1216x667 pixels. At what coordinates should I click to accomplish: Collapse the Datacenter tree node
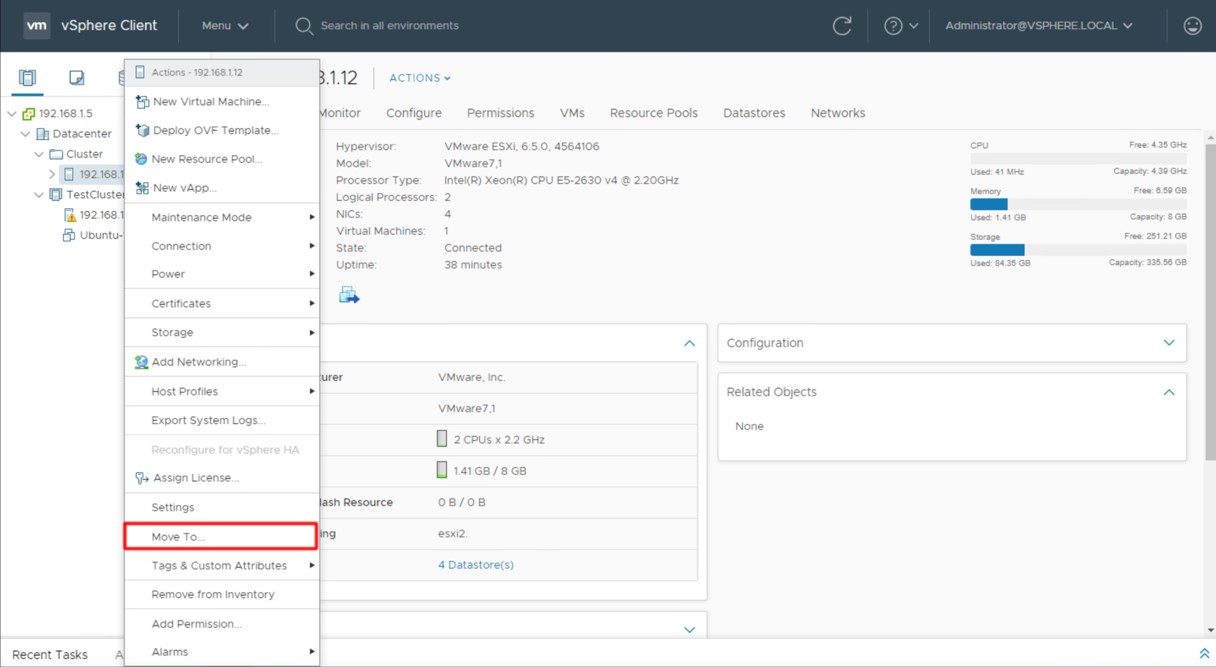[x=26, y=134]
